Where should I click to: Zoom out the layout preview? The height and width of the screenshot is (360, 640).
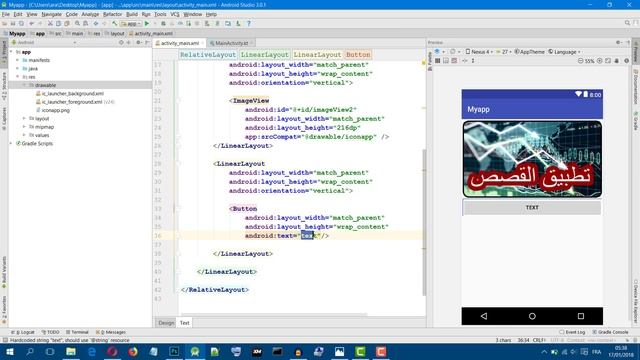pos(580,61)
